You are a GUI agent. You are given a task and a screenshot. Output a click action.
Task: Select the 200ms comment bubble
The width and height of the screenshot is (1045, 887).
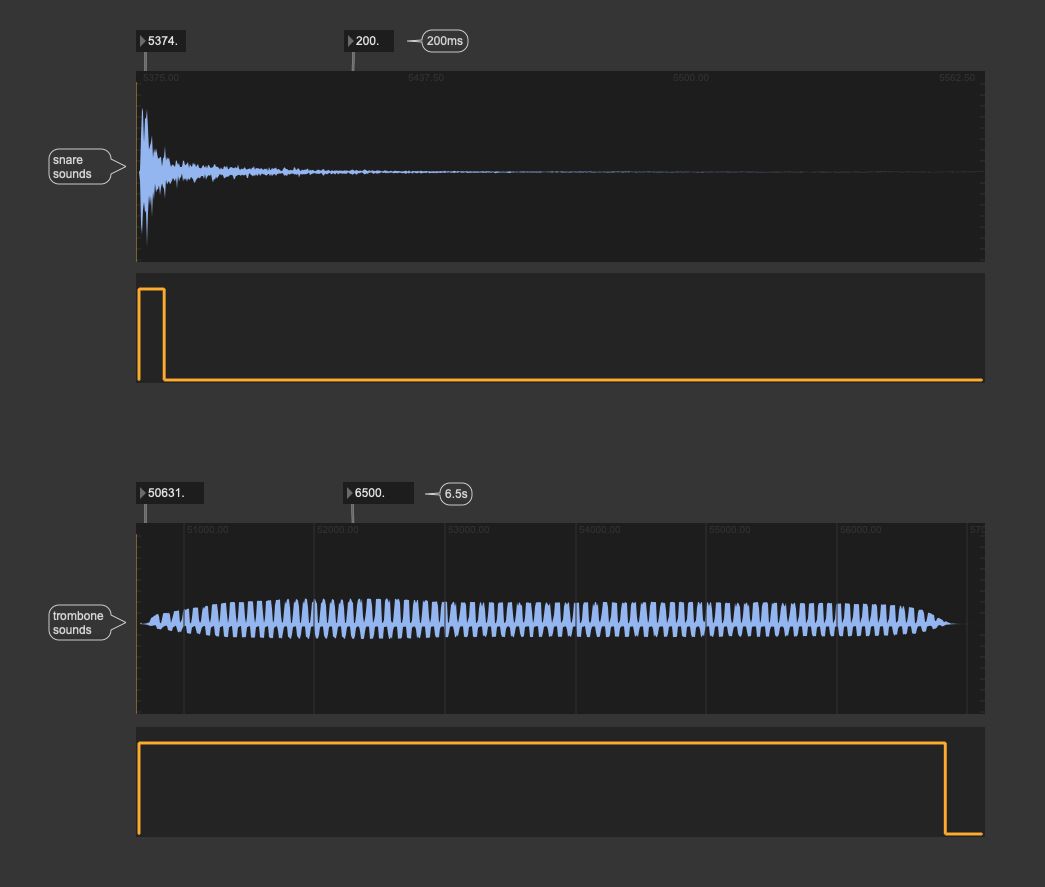[x=445, y=41]
